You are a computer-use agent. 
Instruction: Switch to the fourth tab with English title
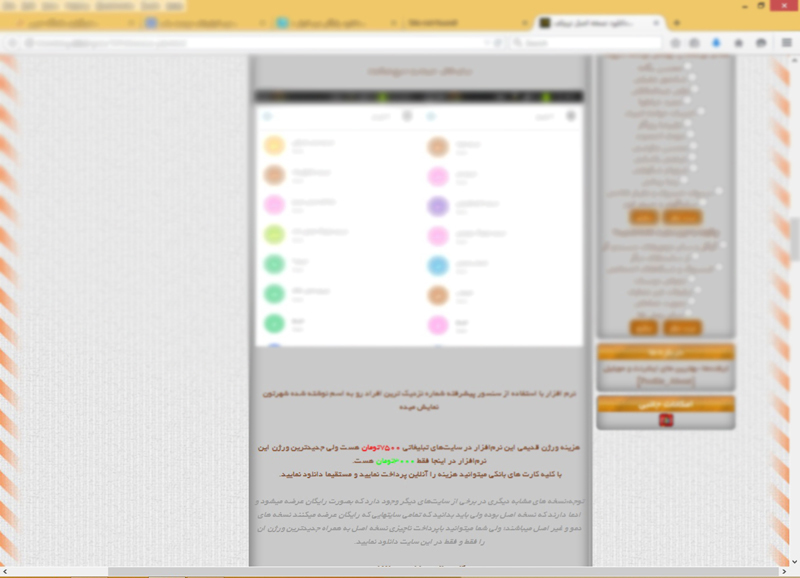(467, 23)
